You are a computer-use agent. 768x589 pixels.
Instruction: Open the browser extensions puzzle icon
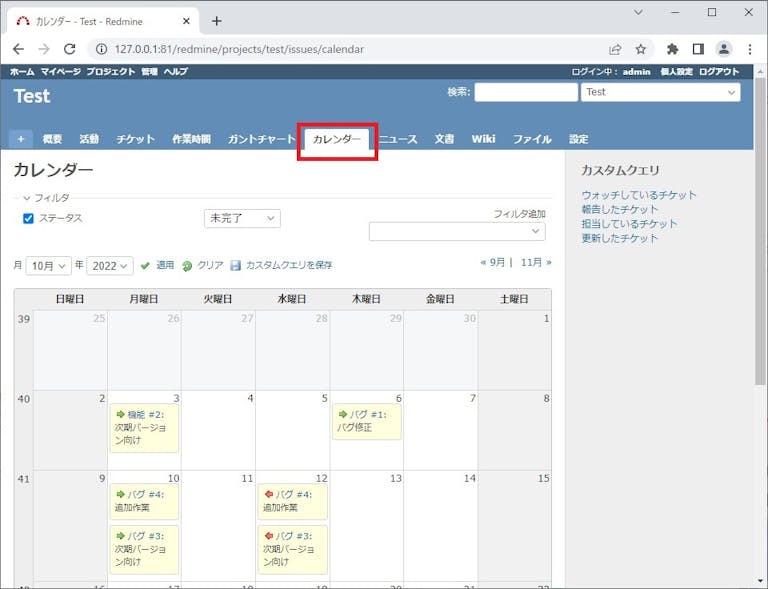point(672,49)
